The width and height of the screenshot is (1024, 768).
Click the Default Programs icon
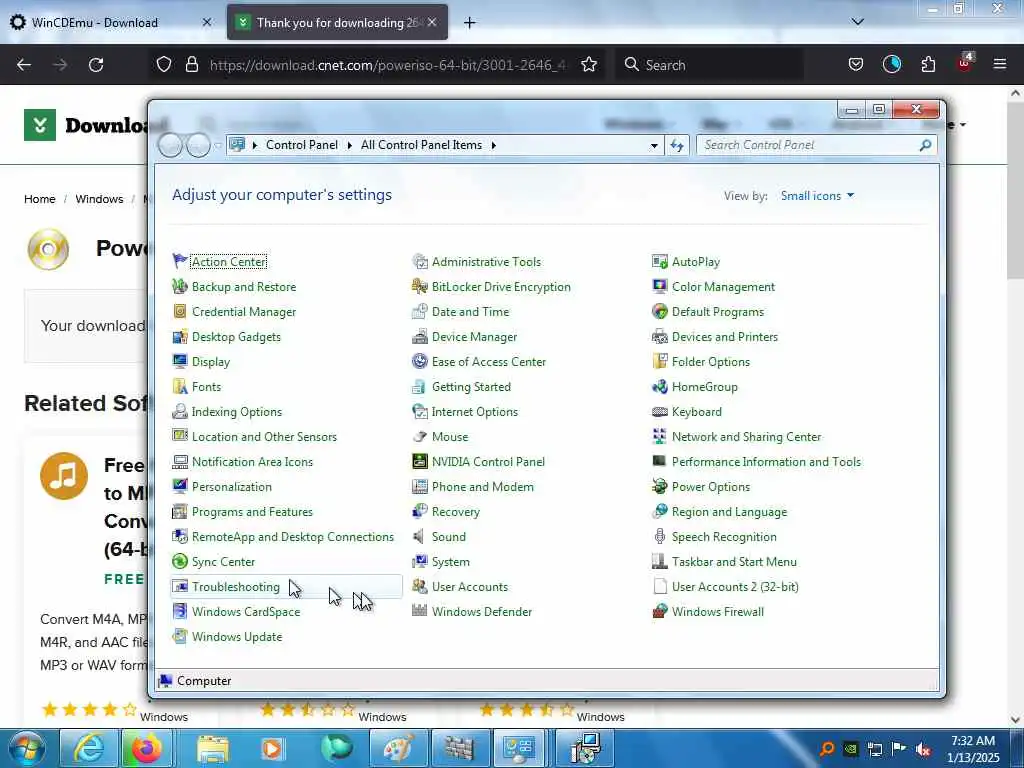pyautogui.click(x=660, y=312)
